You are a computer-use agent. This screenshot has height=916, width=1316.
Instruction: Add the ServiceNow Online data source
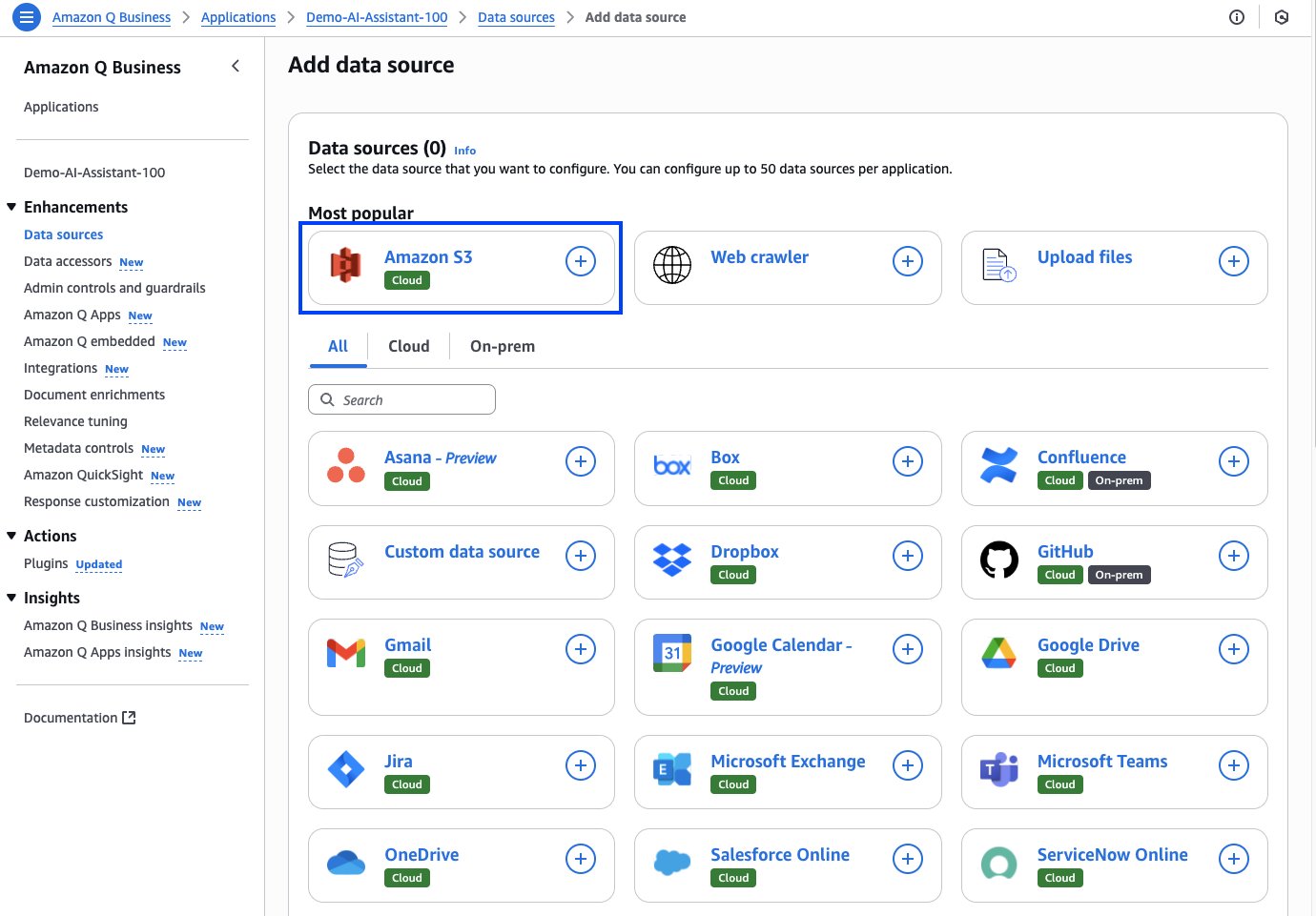(x=1234, y=859)
